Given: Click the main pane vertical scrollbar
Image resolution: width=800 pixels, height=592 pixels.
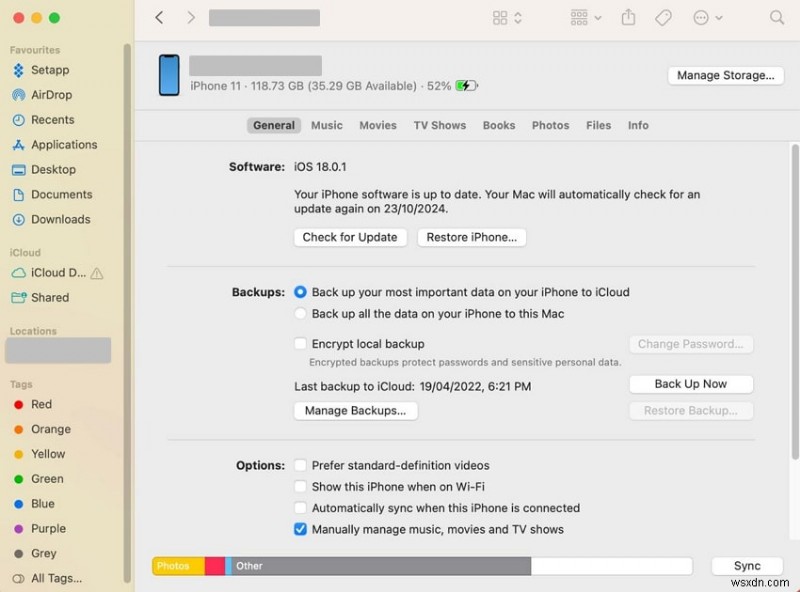Looking at the screenshot, I should [794, 301].
